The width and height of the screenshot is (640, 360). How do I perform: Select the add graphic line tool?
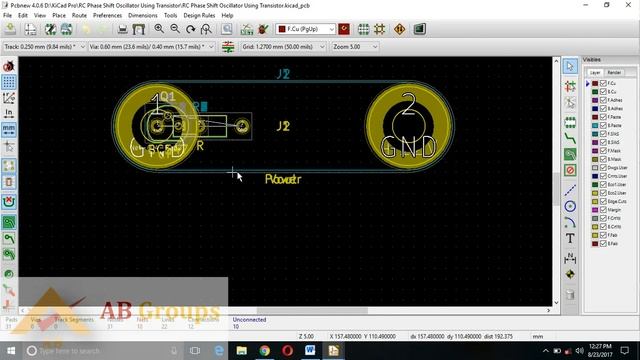coord(570,190)
